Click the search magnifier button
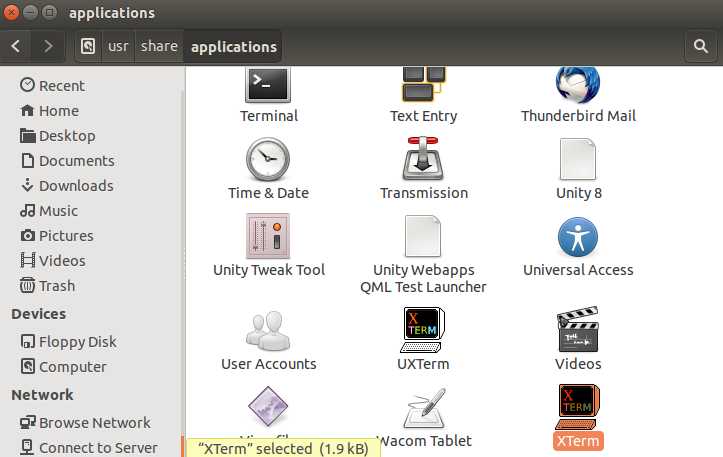 701,46
